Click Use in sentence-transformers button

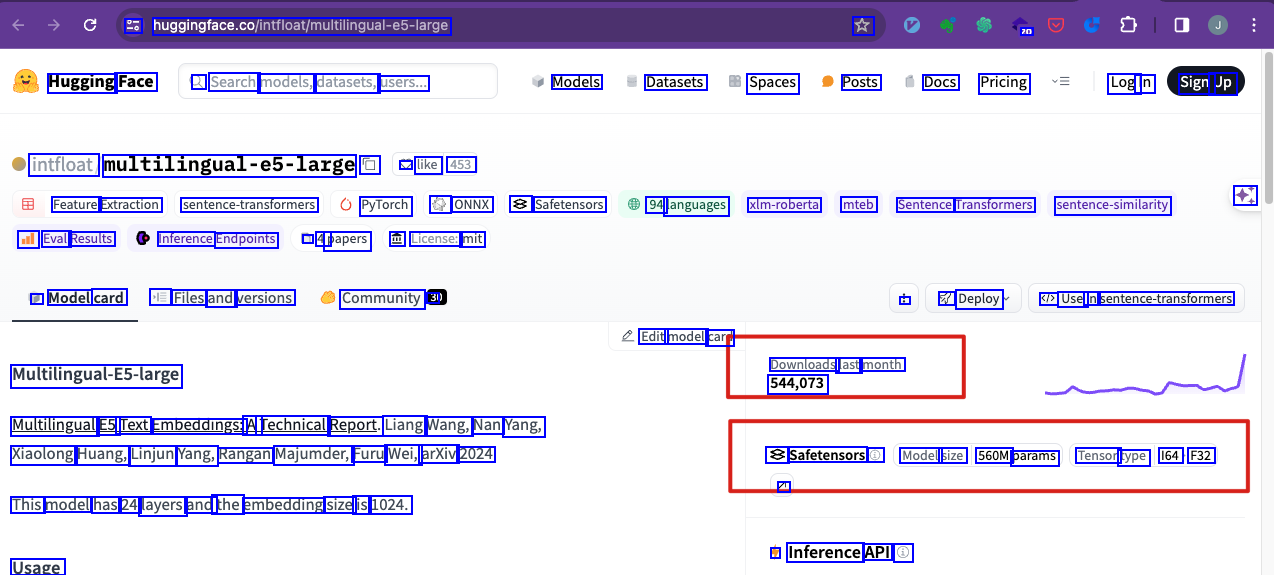coord(1135,298)
